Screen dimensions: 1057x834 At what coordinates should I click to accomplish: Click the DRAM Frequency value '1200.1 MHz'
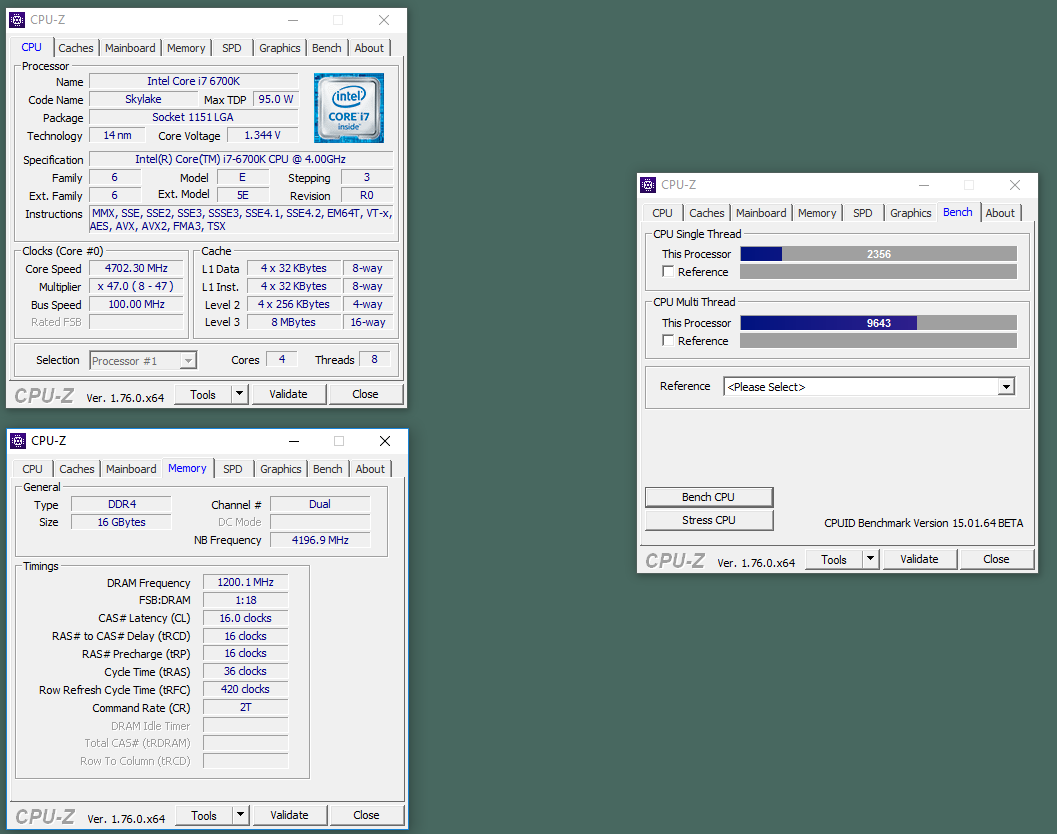(x=245, y=583)
